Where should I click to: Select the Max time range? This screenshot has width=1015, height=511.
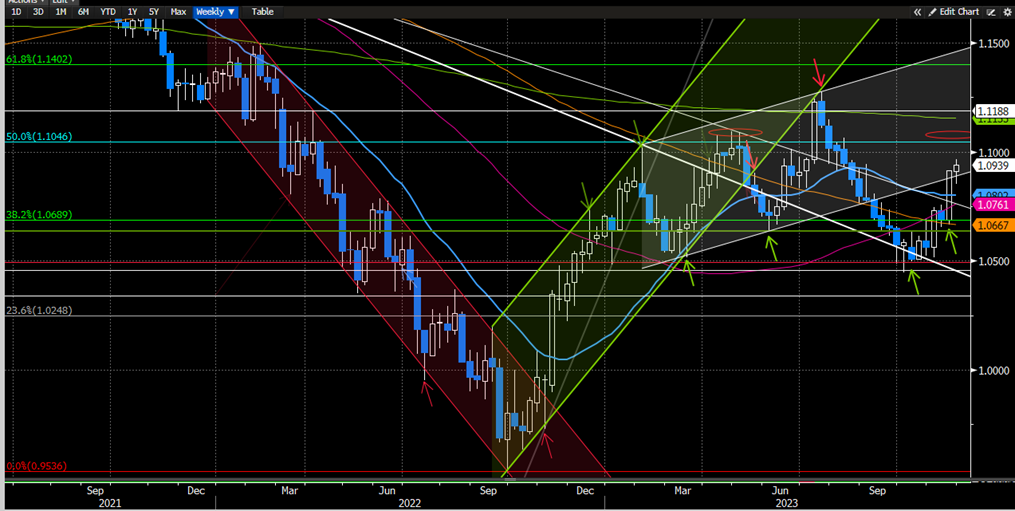tap(178, 12)
